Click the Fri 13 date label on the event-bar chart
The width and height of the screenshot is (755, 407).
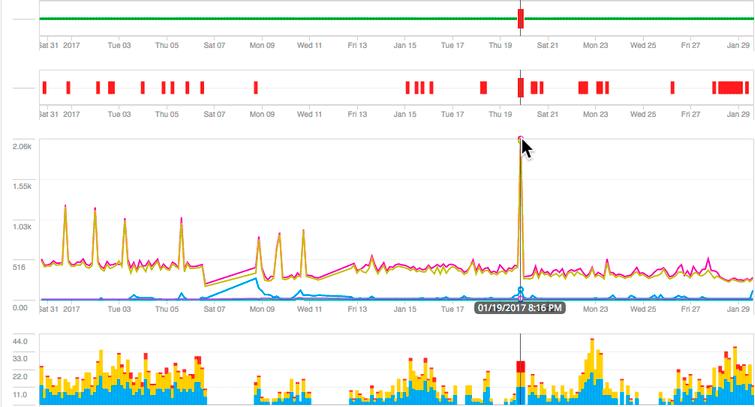click(357, 114)
